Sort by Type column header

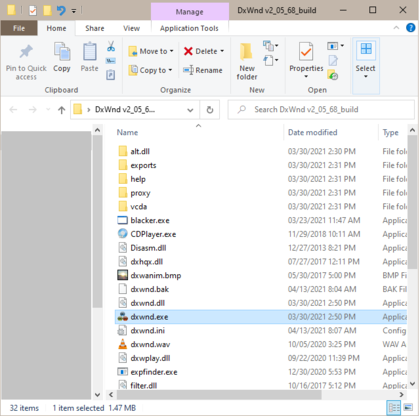[x=390, y=133]
